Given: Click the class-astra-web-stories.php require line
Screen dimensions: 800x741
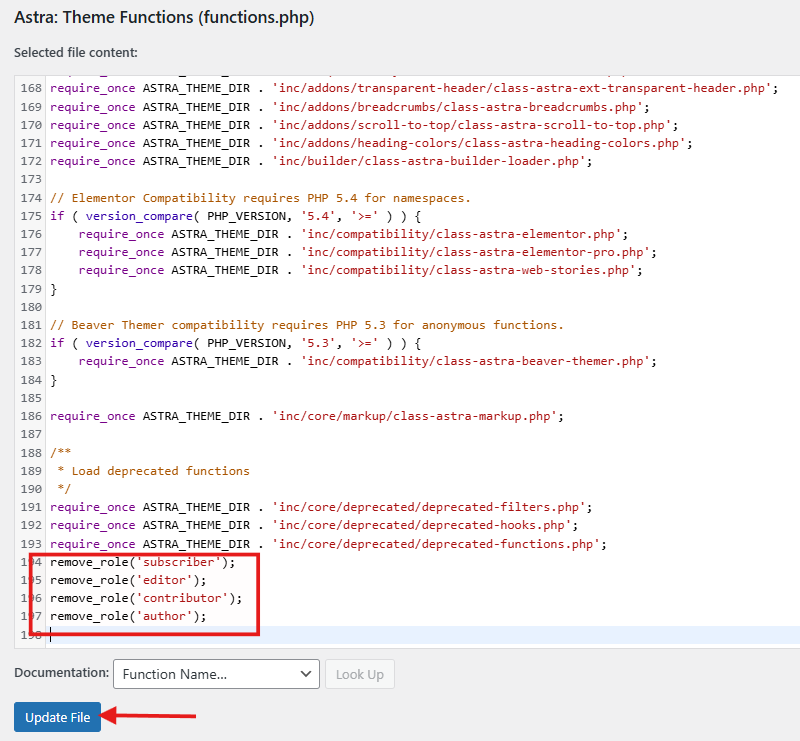Looking at the screenshot, I should pos(360,270).
